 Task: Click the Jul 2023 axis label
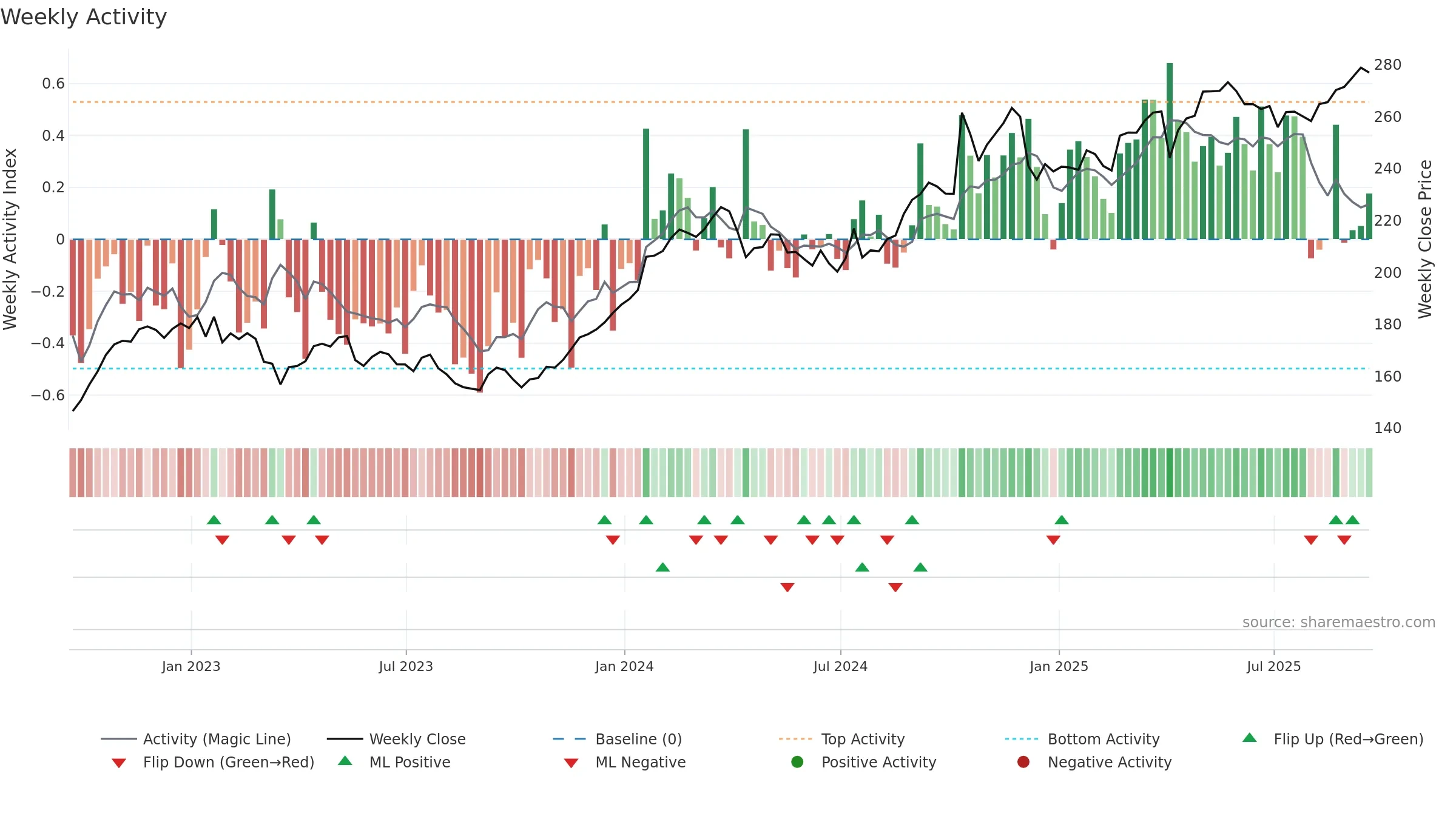(406, 667)
